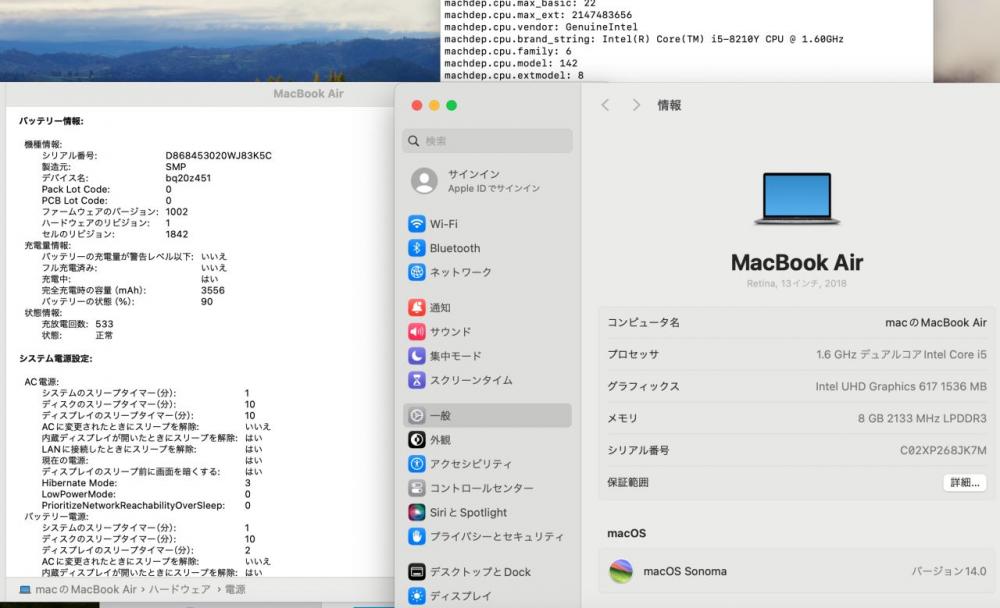Image resolution: width=1000 pixels, height=608 pixels.
Task: Select Focus mode moon icon
Action: point(416,356)
